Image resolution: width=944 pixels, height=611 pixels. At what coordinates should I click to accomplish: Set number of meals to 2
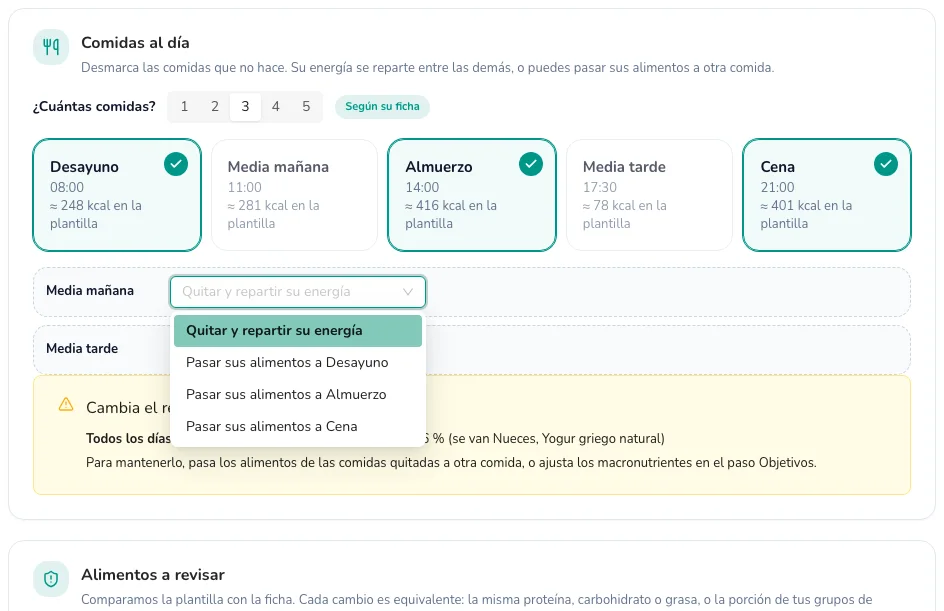215,107
